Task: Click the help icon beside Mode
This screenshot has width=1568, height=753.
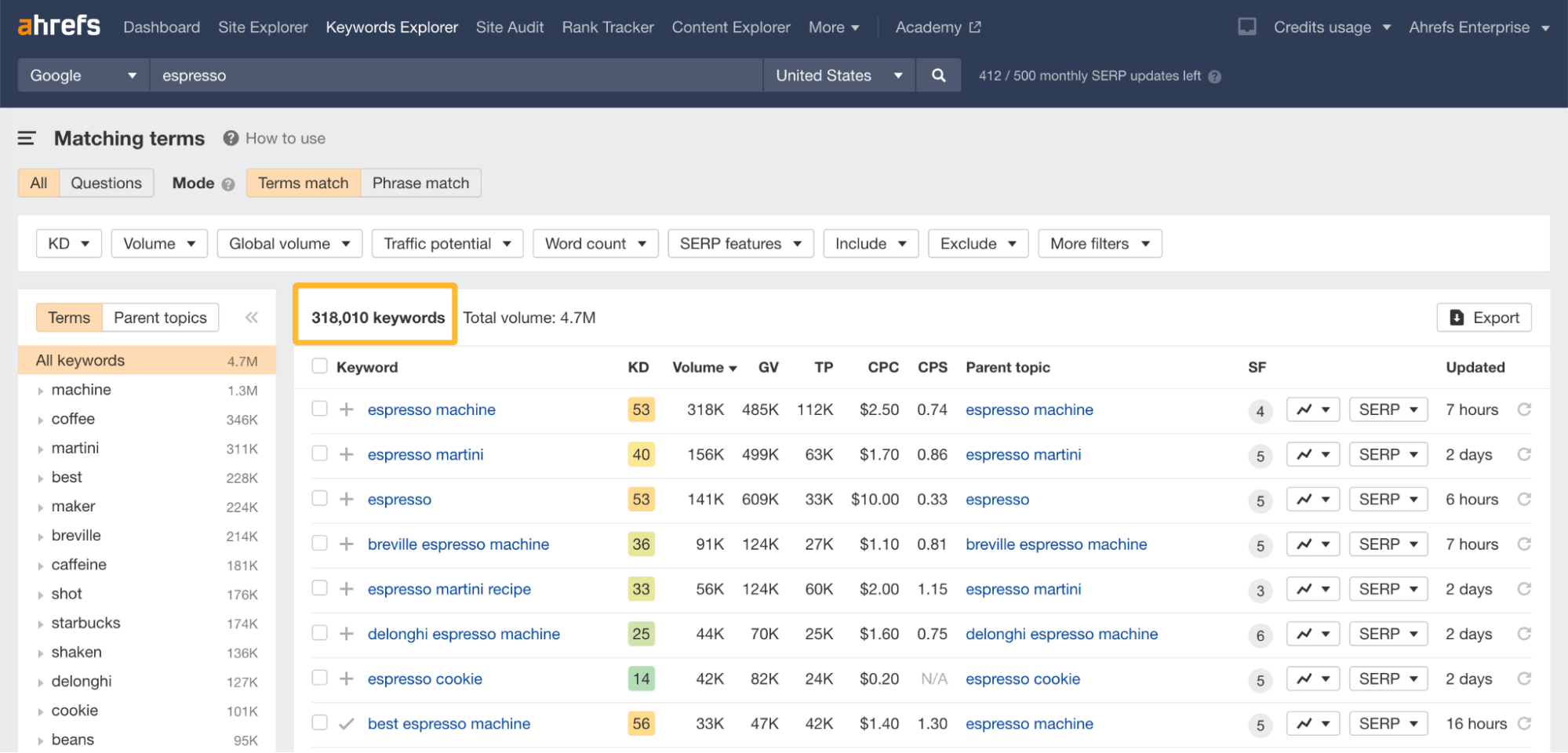Action: point(228,183)
